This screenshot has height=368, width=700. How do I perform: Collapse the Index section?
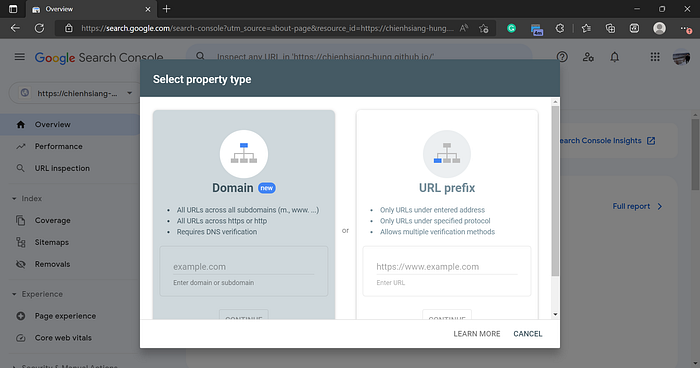(14, 198)
